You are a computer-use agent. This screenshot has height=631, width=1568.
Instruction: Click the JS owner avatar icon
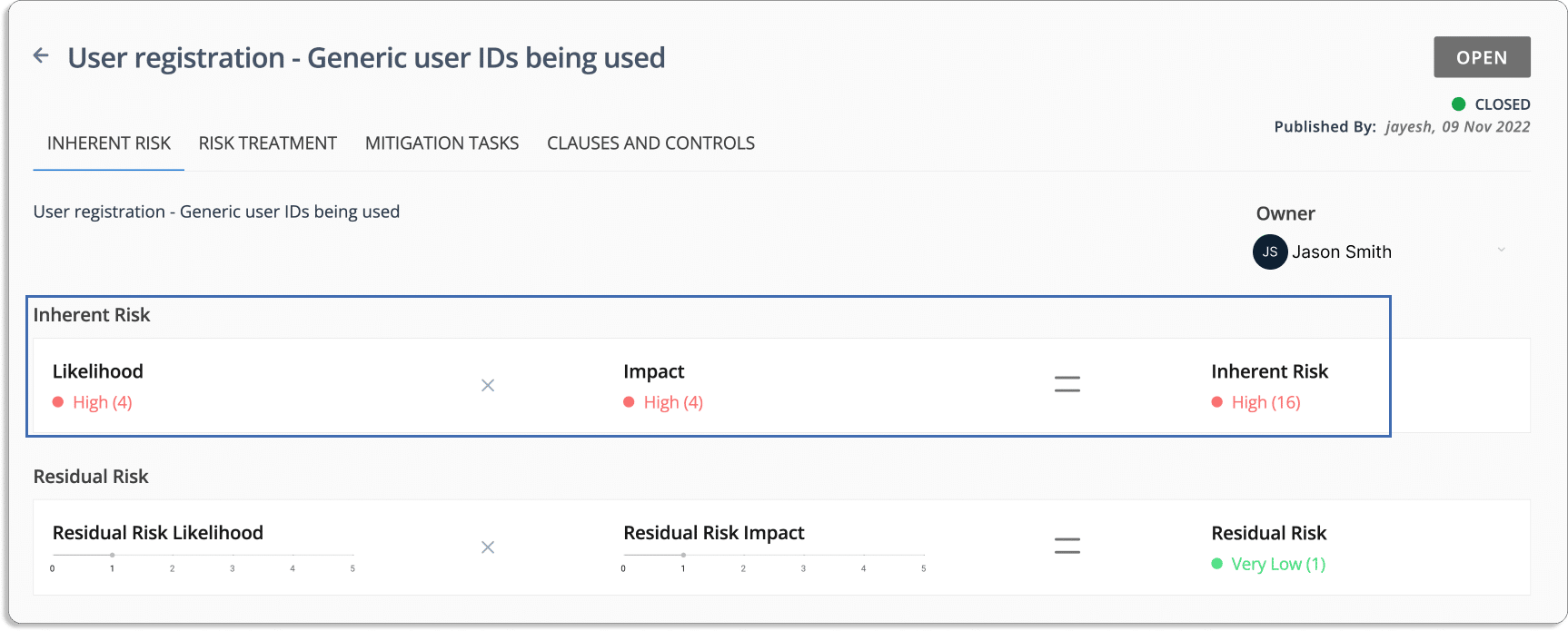coord(1269,251)
